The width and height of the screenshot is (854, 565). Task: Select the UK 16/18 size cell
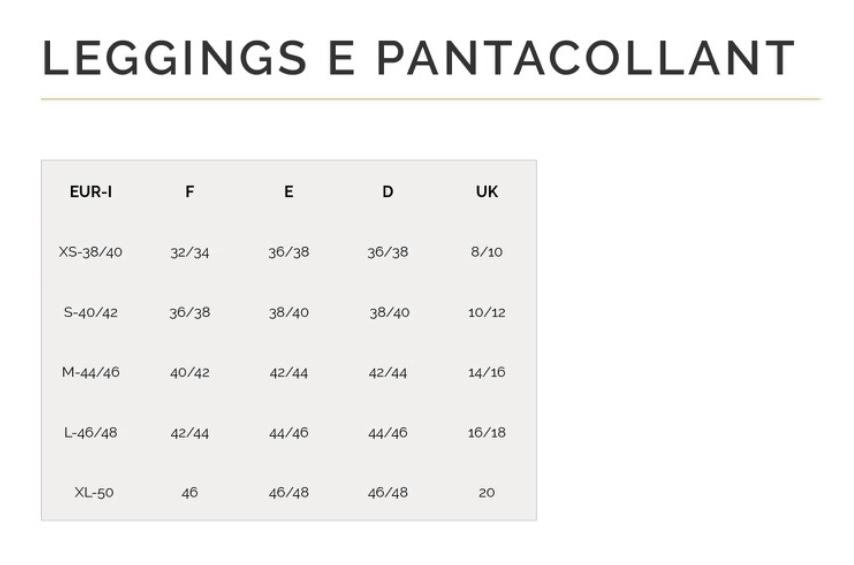(486, 433)
